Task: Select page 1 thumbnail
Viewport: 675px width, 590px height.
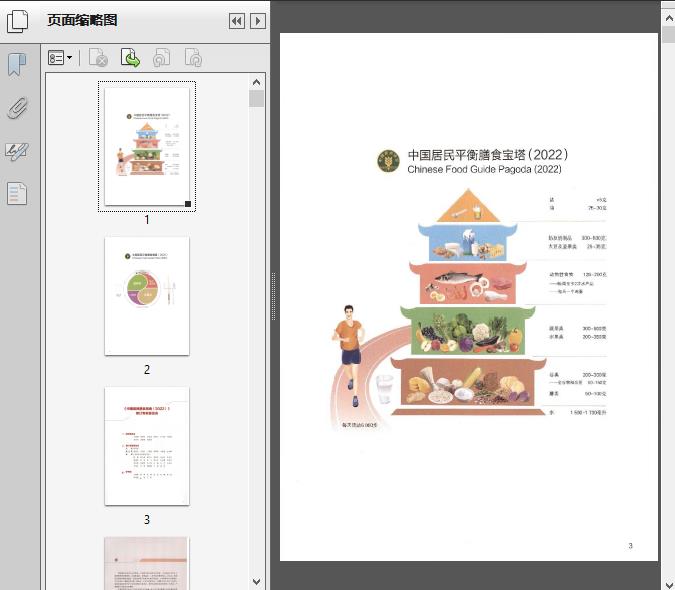Action: pos(147,146)
